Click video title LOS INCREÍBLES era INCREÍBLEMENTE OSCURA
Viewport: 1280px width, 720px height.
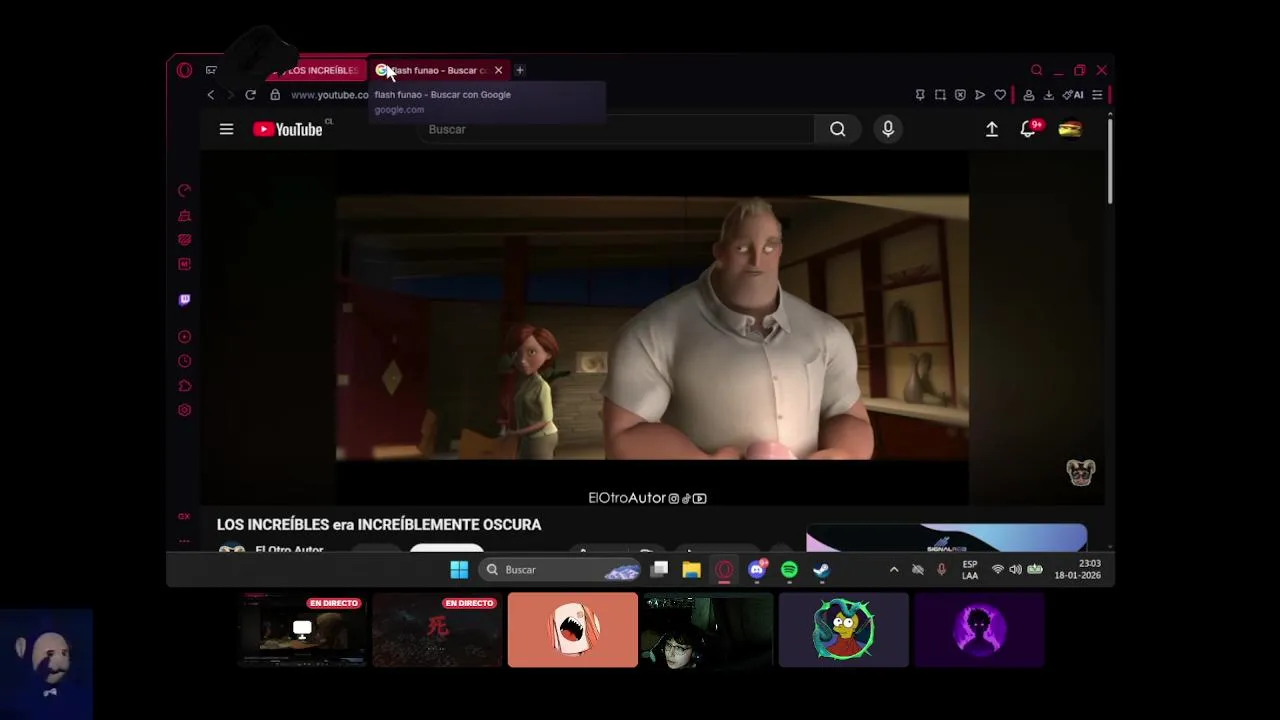[379, 524]
